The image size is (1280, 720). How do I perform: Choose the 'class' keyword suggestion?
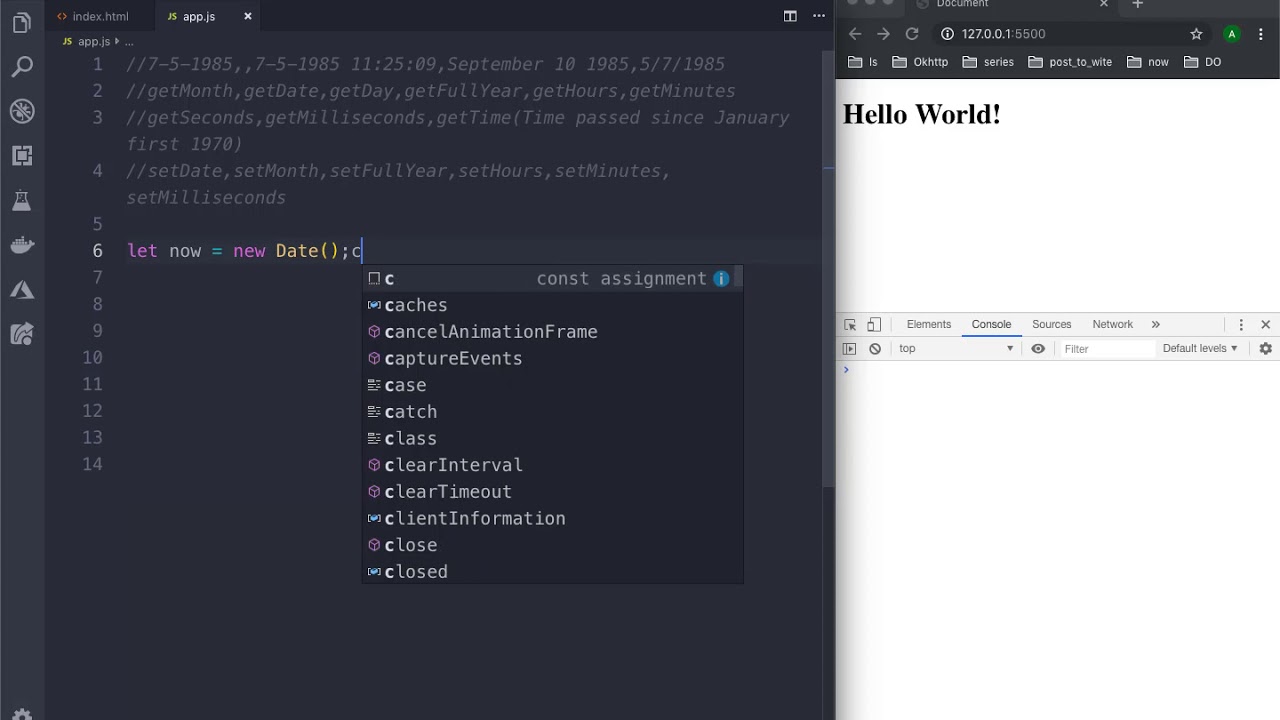(x=552, y=438)
